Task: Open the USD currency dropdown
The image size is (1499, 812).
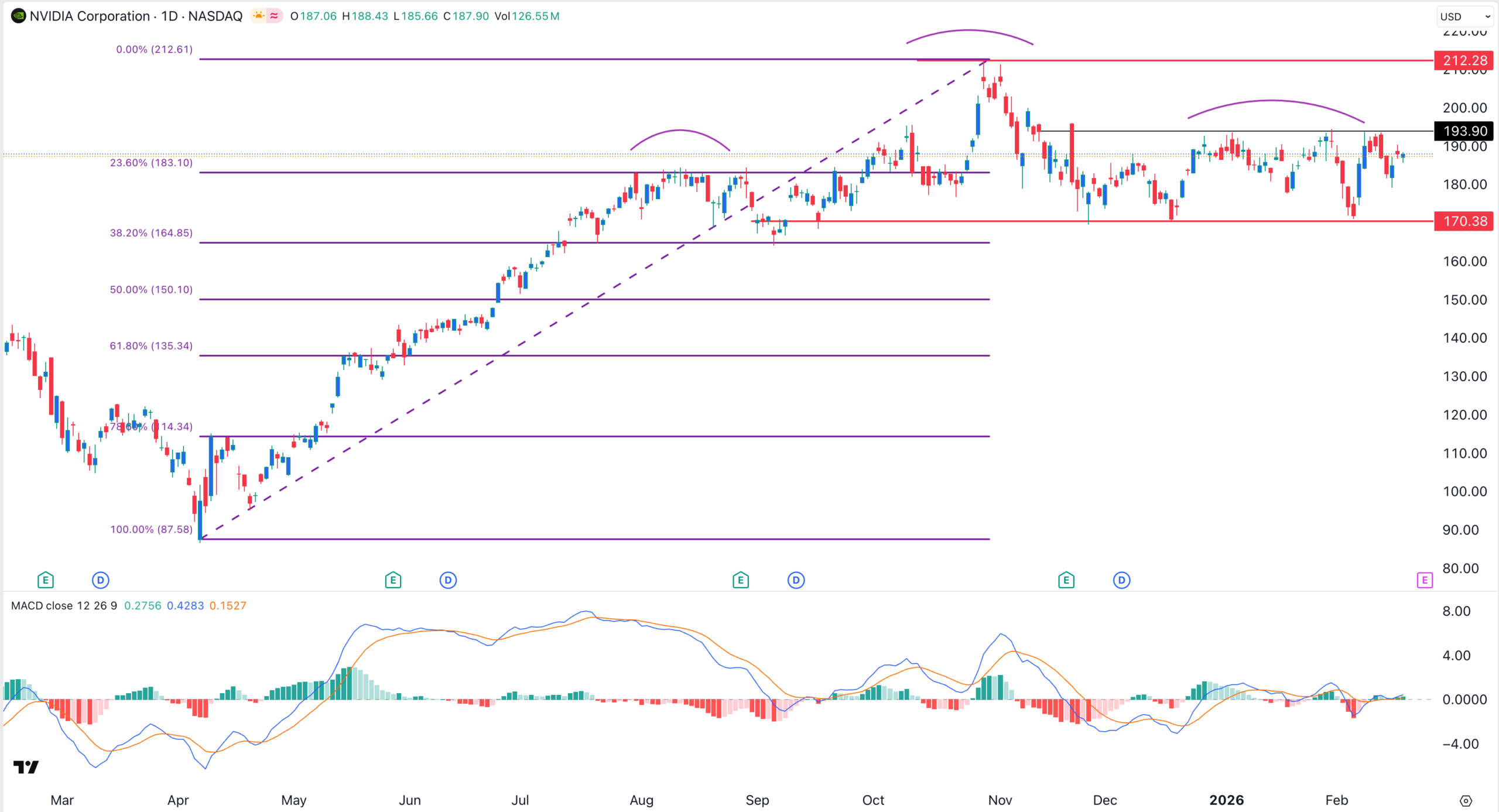Action: [1465, 16]
